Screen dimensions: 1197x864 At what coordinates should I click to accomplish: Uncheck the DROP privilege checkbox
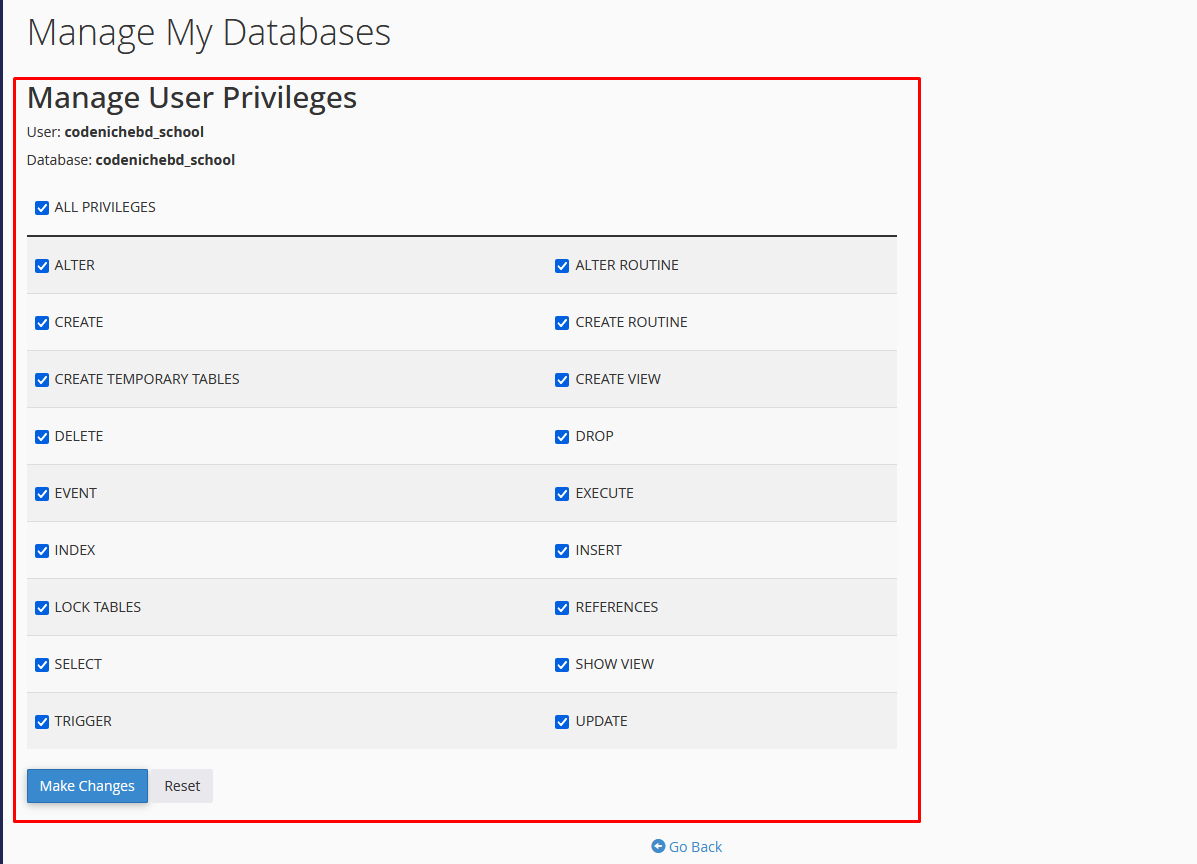pyautogui.click(x=562, y=437)
